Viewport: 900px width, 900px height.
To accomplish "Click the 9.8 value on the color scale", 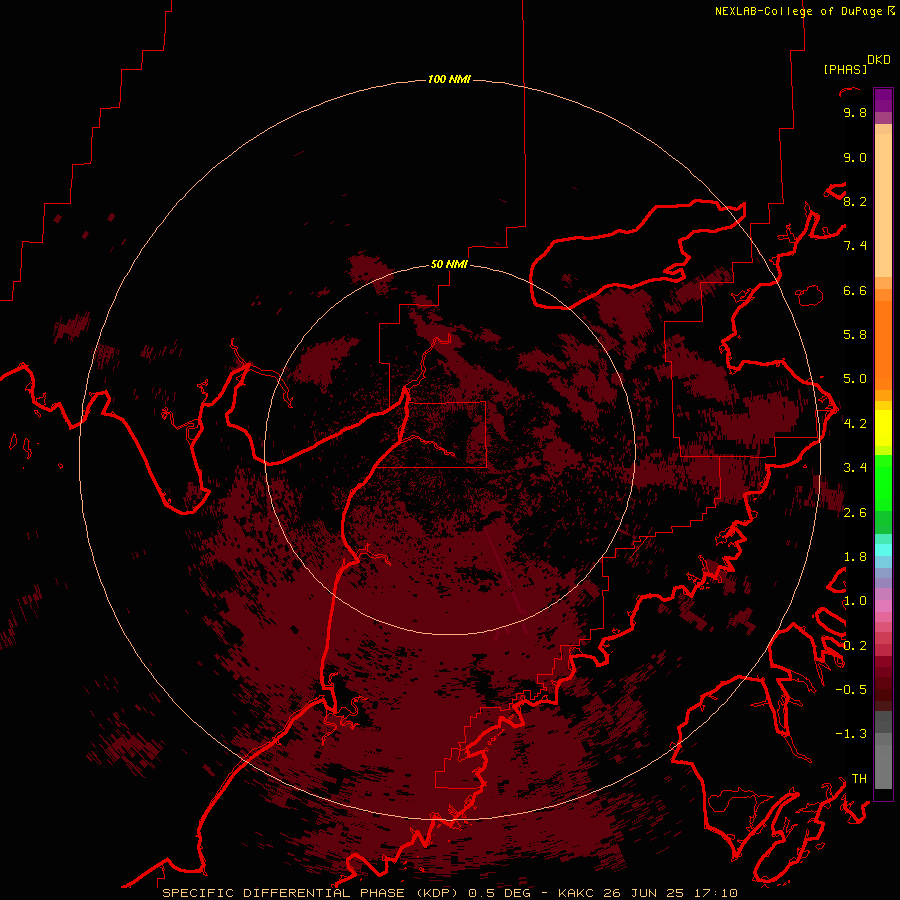I will (x=855, y=112).
